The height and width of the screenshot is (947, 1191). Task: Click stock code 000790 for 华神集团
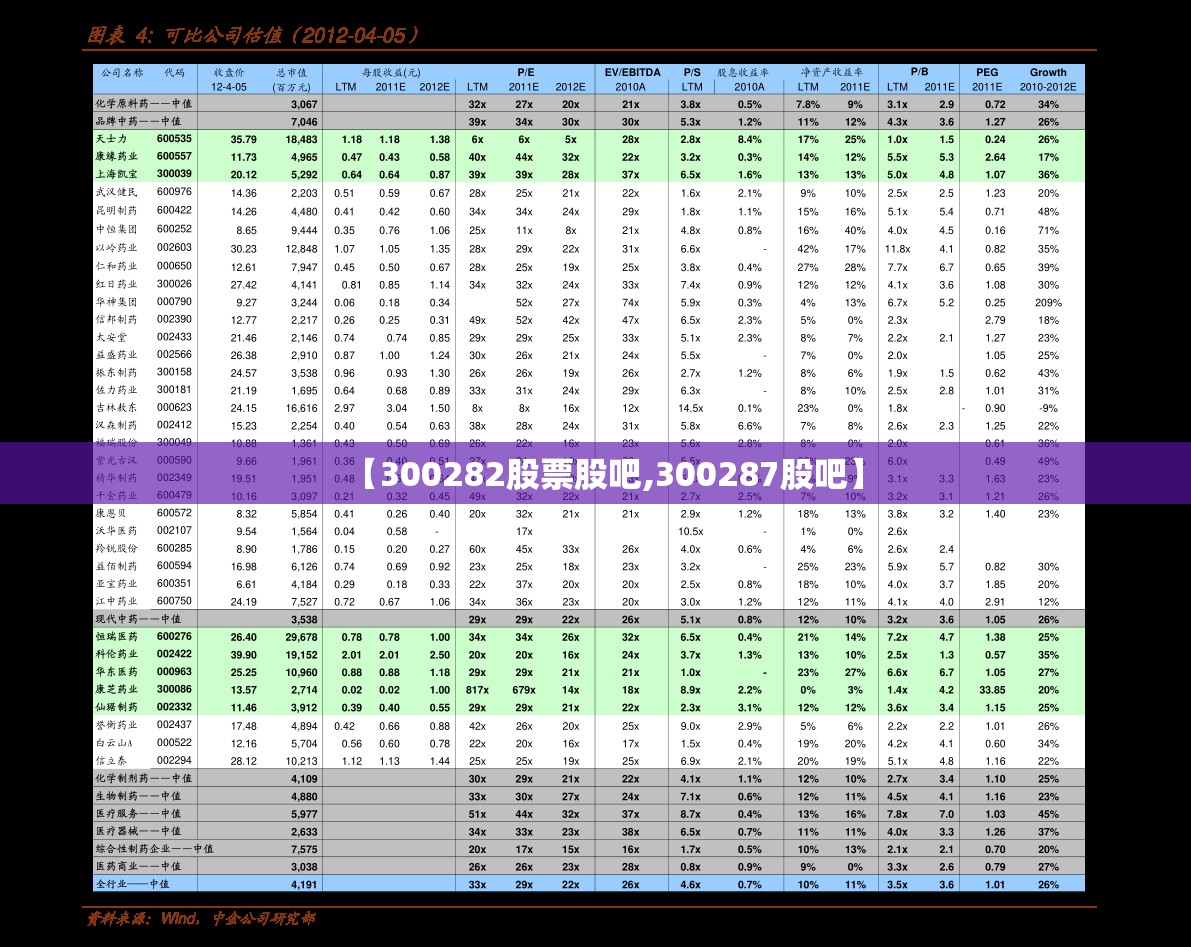tap(174, 301)
